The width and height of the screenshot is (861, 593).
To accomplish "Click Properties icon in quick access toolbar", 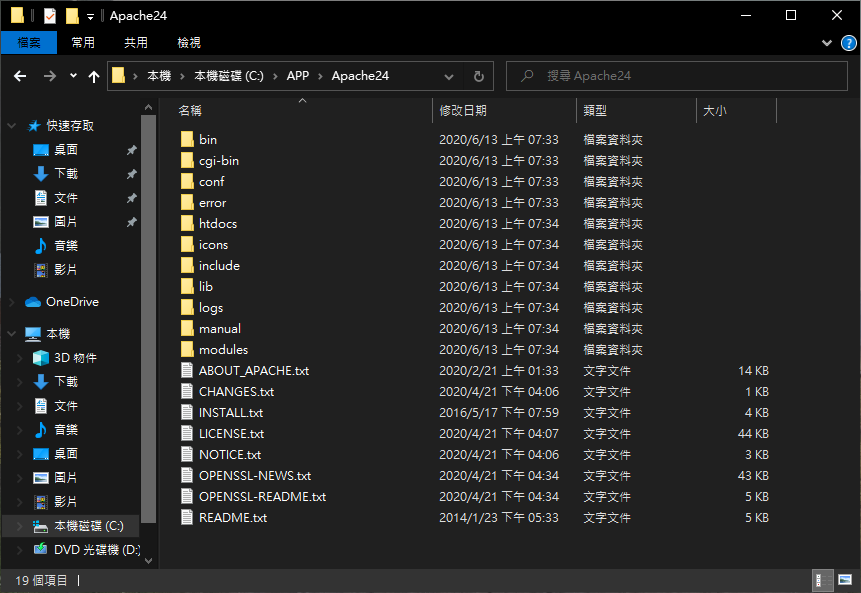I will click(49, 15).
